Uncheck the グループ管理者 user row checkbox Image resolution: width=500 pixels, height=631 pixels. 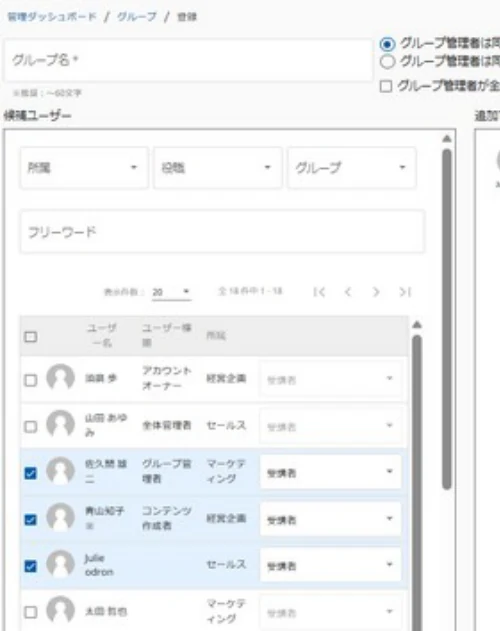(31, 473)
